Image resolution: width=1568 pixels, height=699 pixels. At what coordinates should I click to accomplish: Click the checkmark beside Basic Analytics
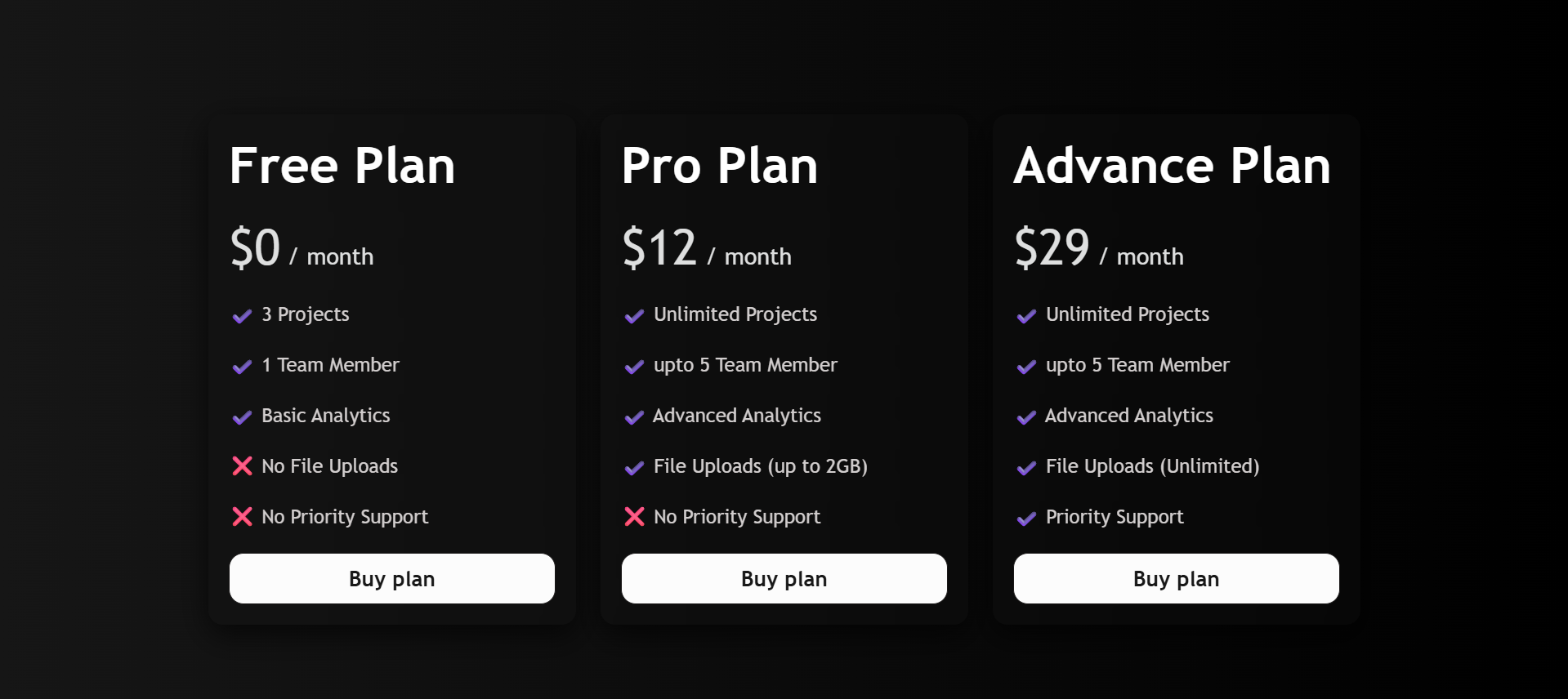[x=242, y=417]
